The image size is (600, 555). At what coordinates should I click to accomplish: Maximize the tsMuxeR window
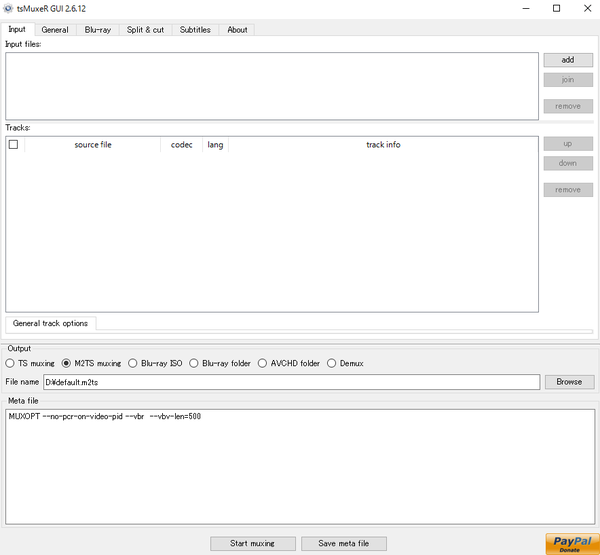point(557,8)
